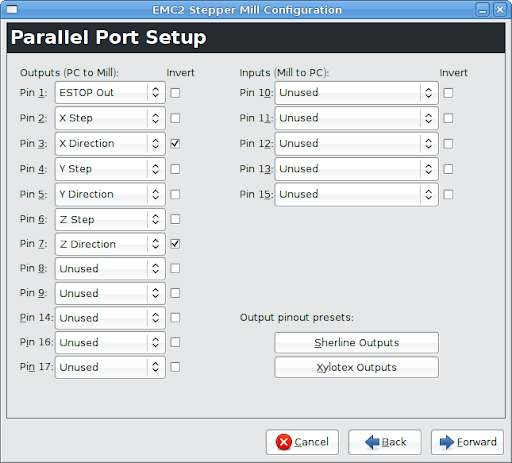
Task: Open the Pin 3 X Direction dropdown
Action: pyautogui.click(x=110, y=144)
